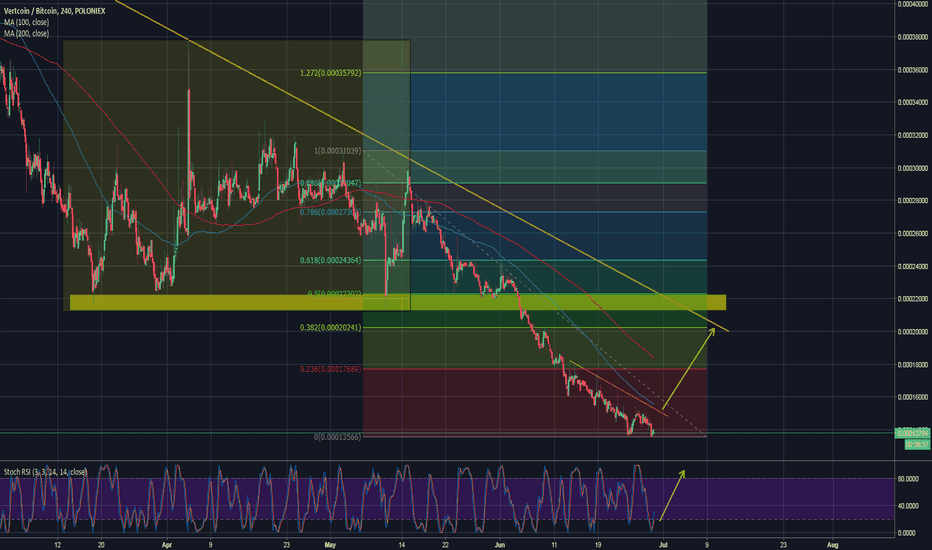Viewport: 932px width, 550px height.
Task: Click the bar countdown timer 02:38:37
Action: 917,444
